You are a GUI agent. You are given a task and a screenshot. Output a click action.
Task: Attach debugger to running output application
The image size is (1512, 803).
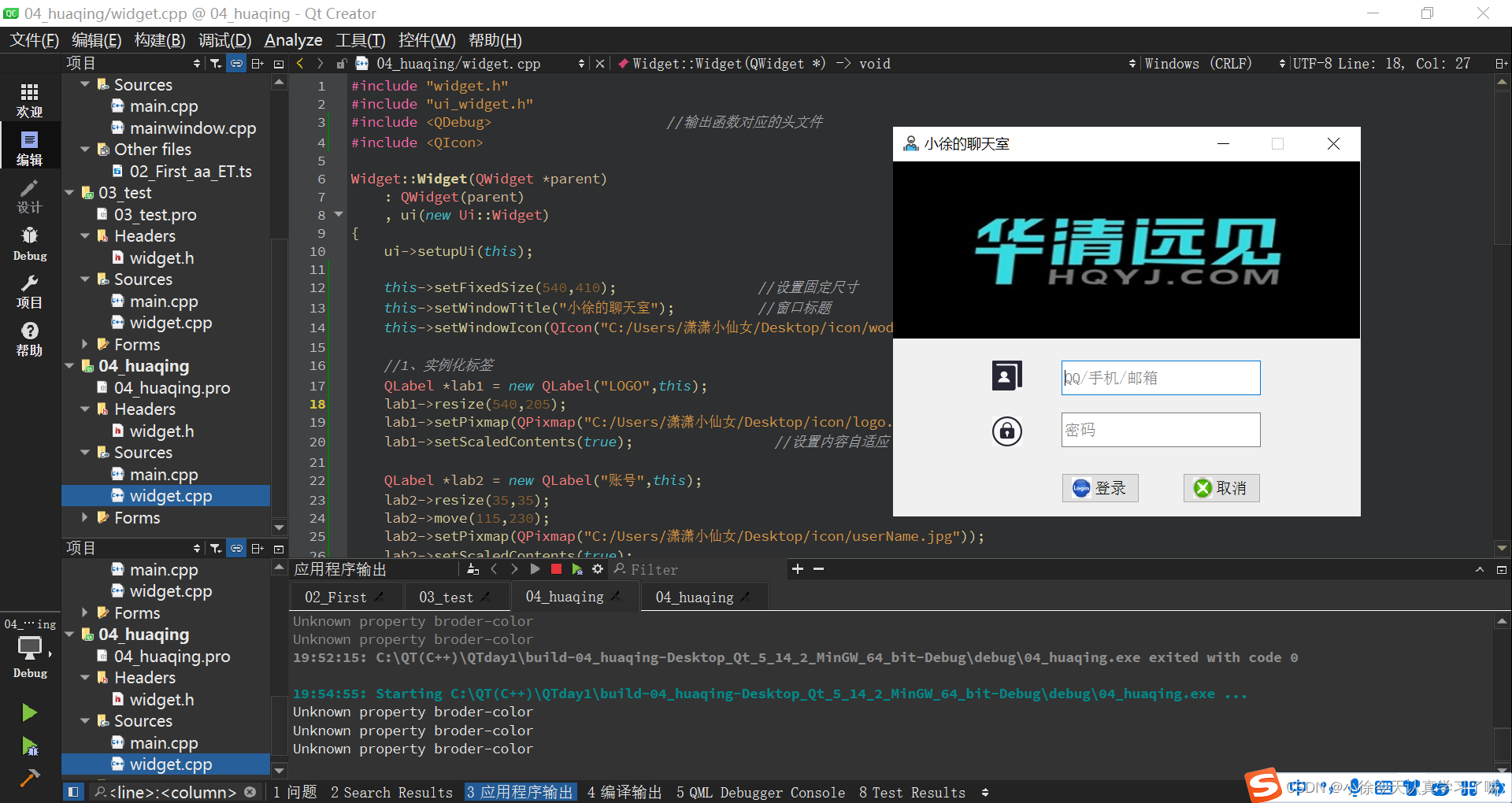coord(577,569)
